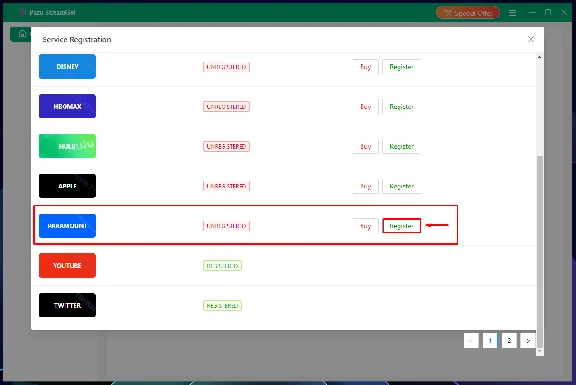Select the Hulu service logo tile

tap(67, 146)
